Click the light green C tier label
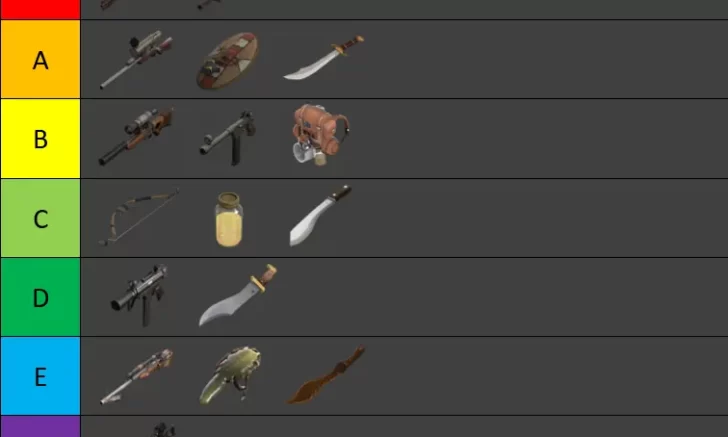The height and width of the screenshot is (437, 728). coord(40,218)
